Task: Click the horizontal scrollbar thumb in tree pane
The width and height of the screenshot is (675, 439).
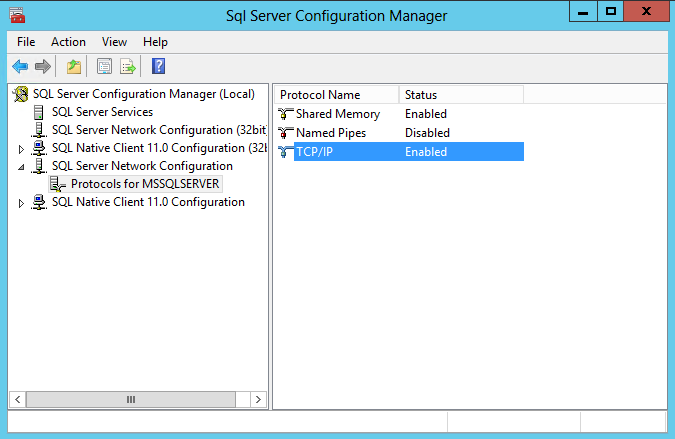Action: [131, 399]
